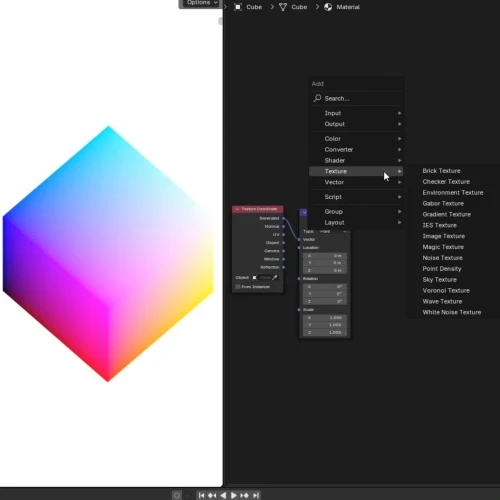Image resolution: width=500 pixels, height=500 pixels.
Task: Enable the From Instancer checkbox
Action: (x=238, y=287)
